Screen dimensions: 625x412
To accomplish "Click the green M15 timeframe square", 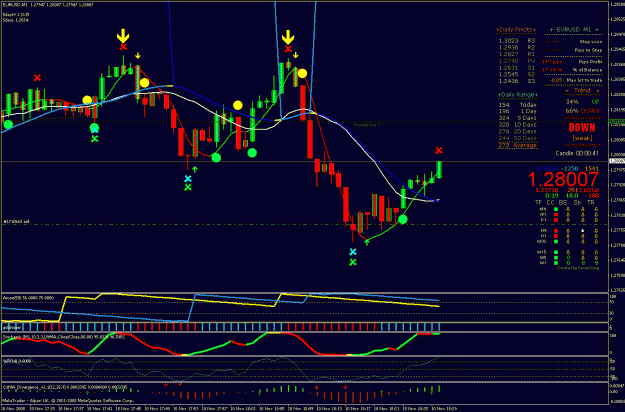I will coord(556,252).
